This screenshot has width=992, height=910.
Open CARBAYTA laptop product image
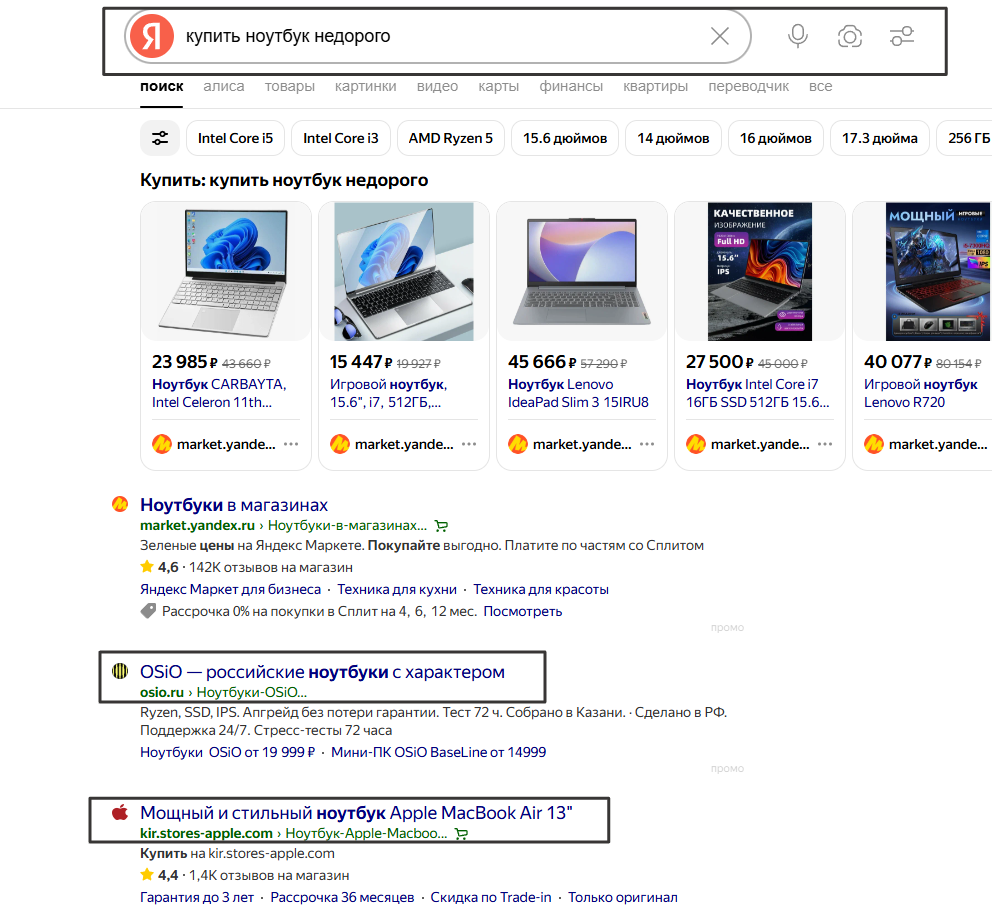coord(226,271)
